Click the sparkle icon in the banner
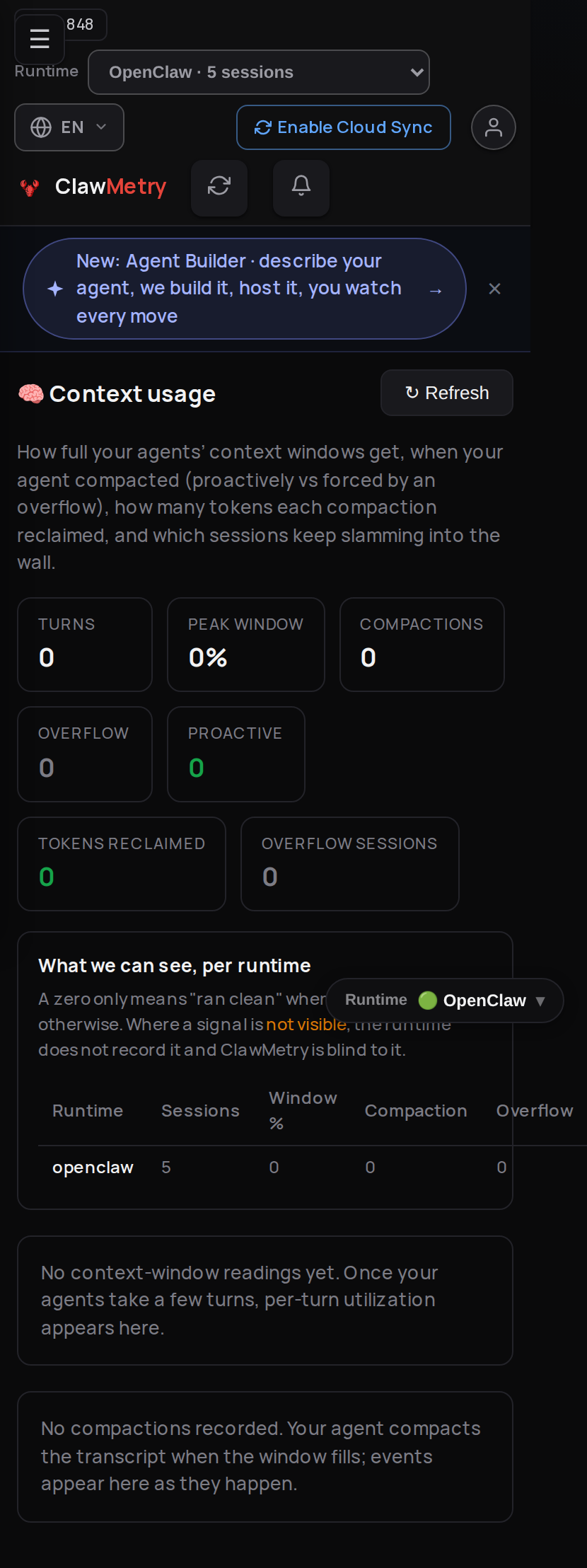The image size is (587, 1568). [x=55, y=289]
